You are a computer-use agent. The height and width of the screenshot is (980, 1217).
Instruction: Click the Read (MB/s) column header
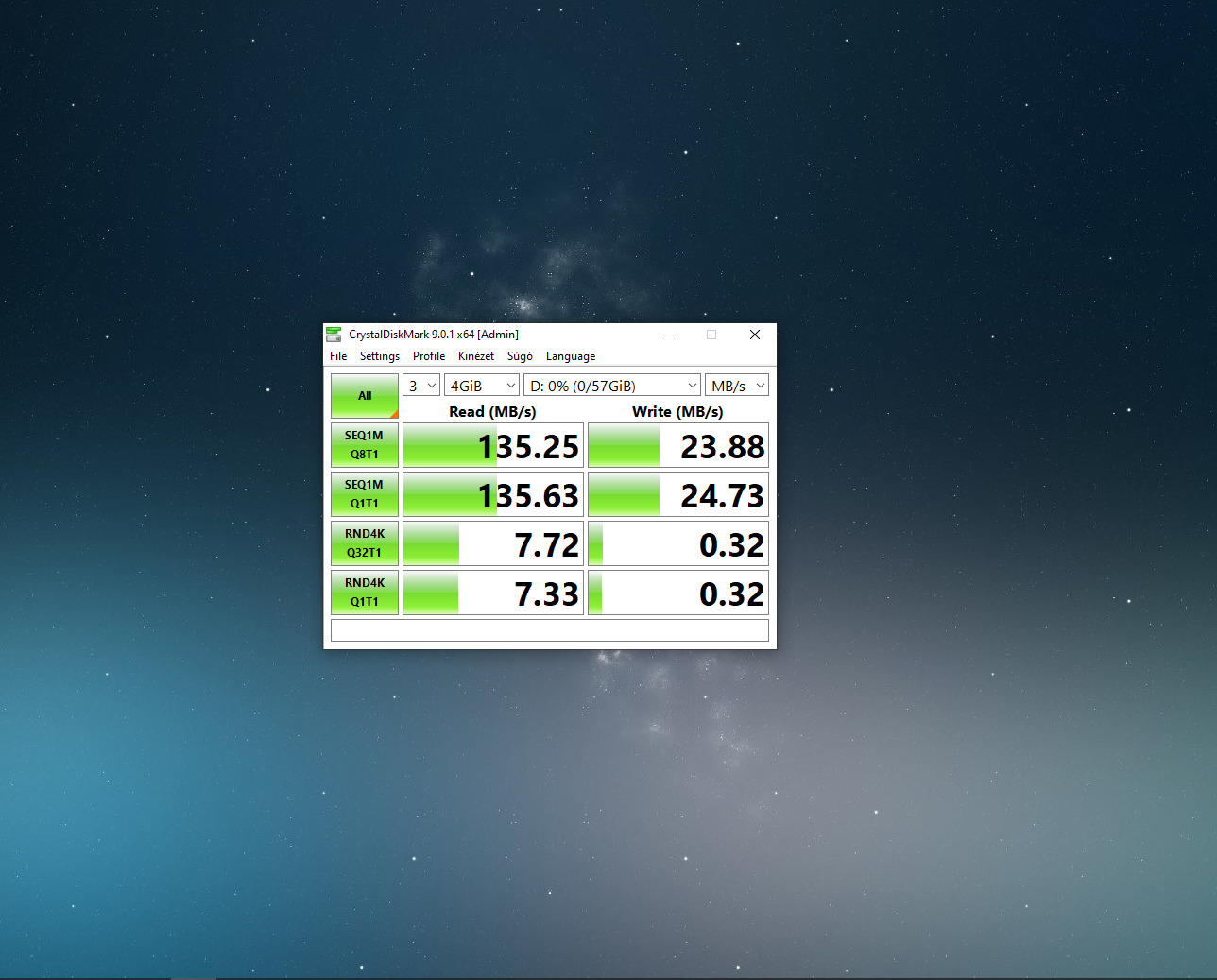pos(492,411)
